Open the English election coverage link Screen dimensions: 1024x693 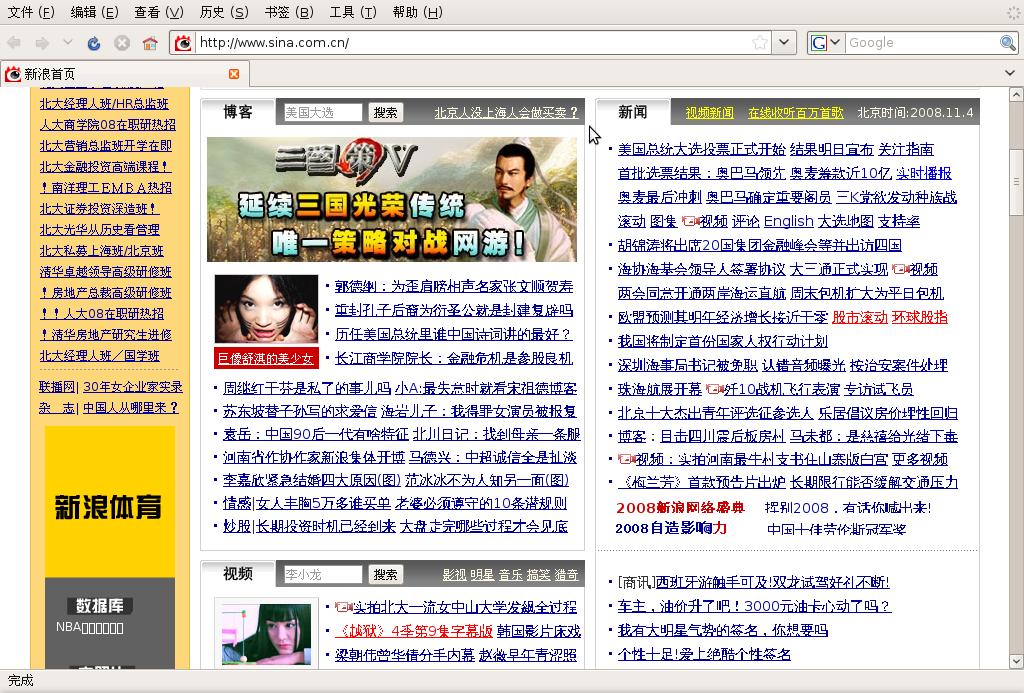pyautogui.click(x=788, y=221)
